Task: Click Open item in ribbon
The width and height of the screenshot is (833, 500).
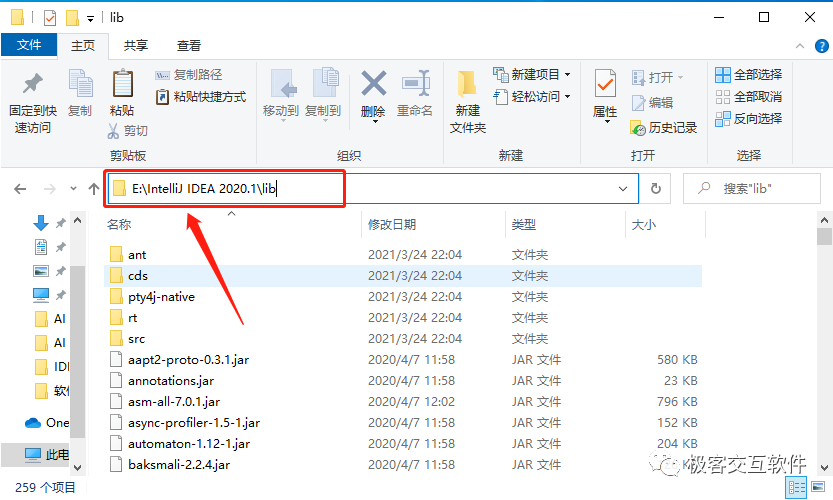Action: 657,78
